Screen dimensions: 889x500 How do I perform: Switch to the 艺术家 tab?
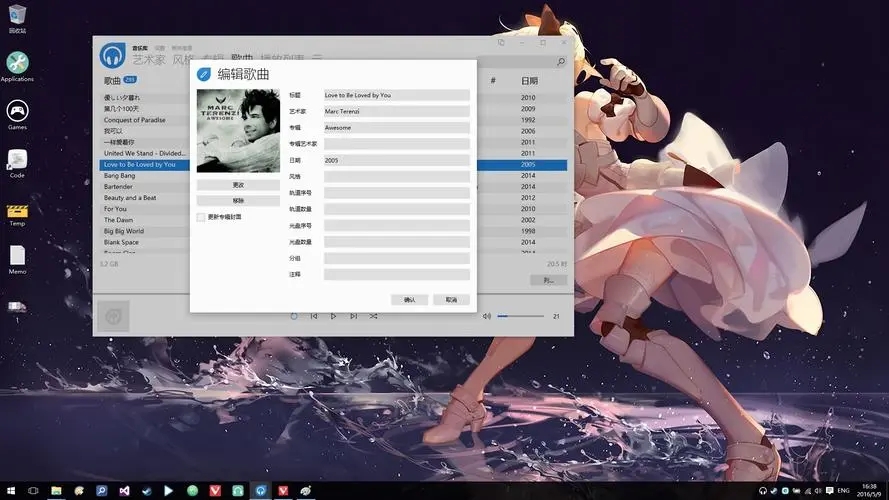point(149,61)
